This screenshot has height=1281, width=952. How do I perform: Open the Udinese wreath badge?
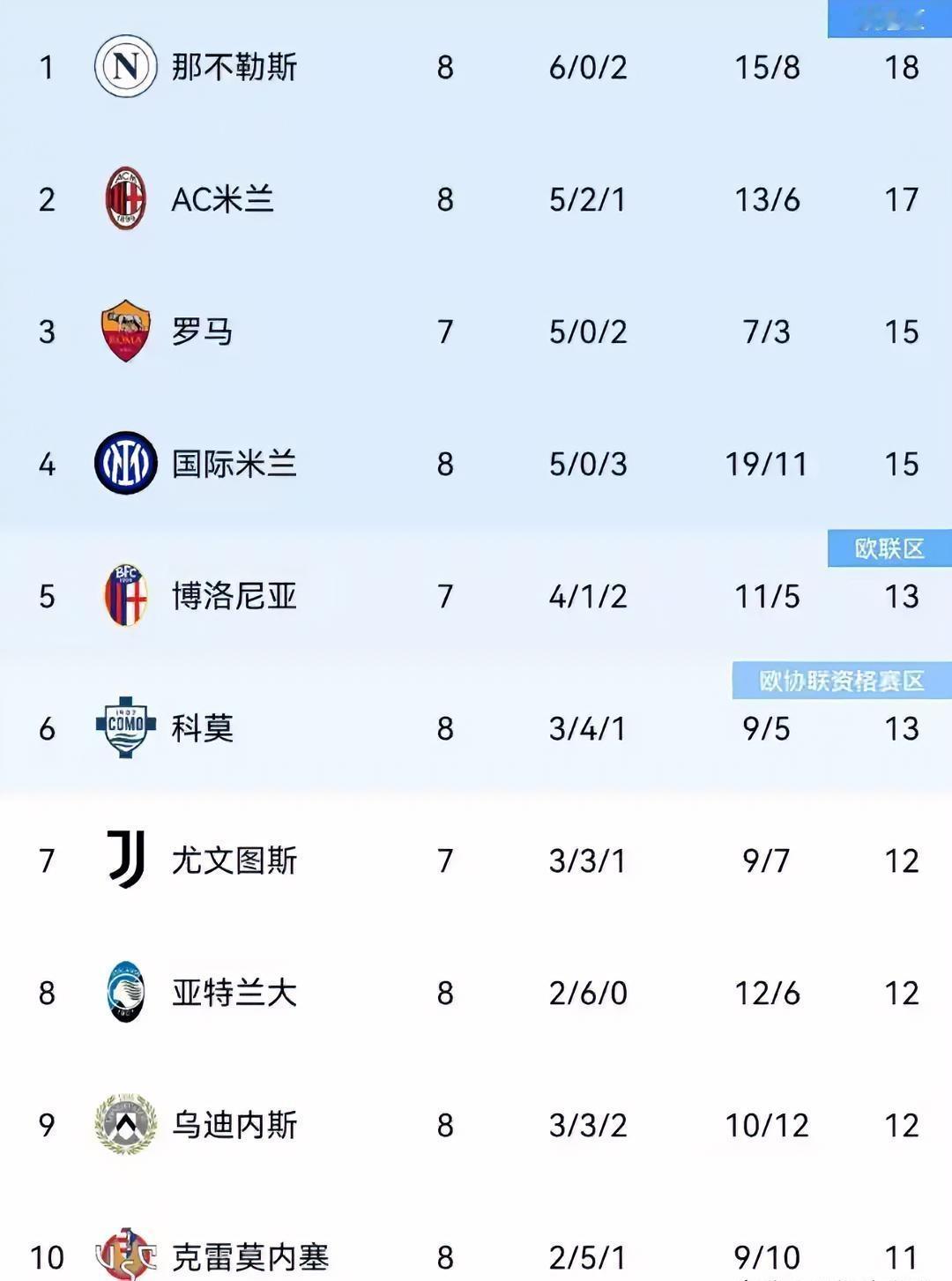click(x=126, y=1124)
